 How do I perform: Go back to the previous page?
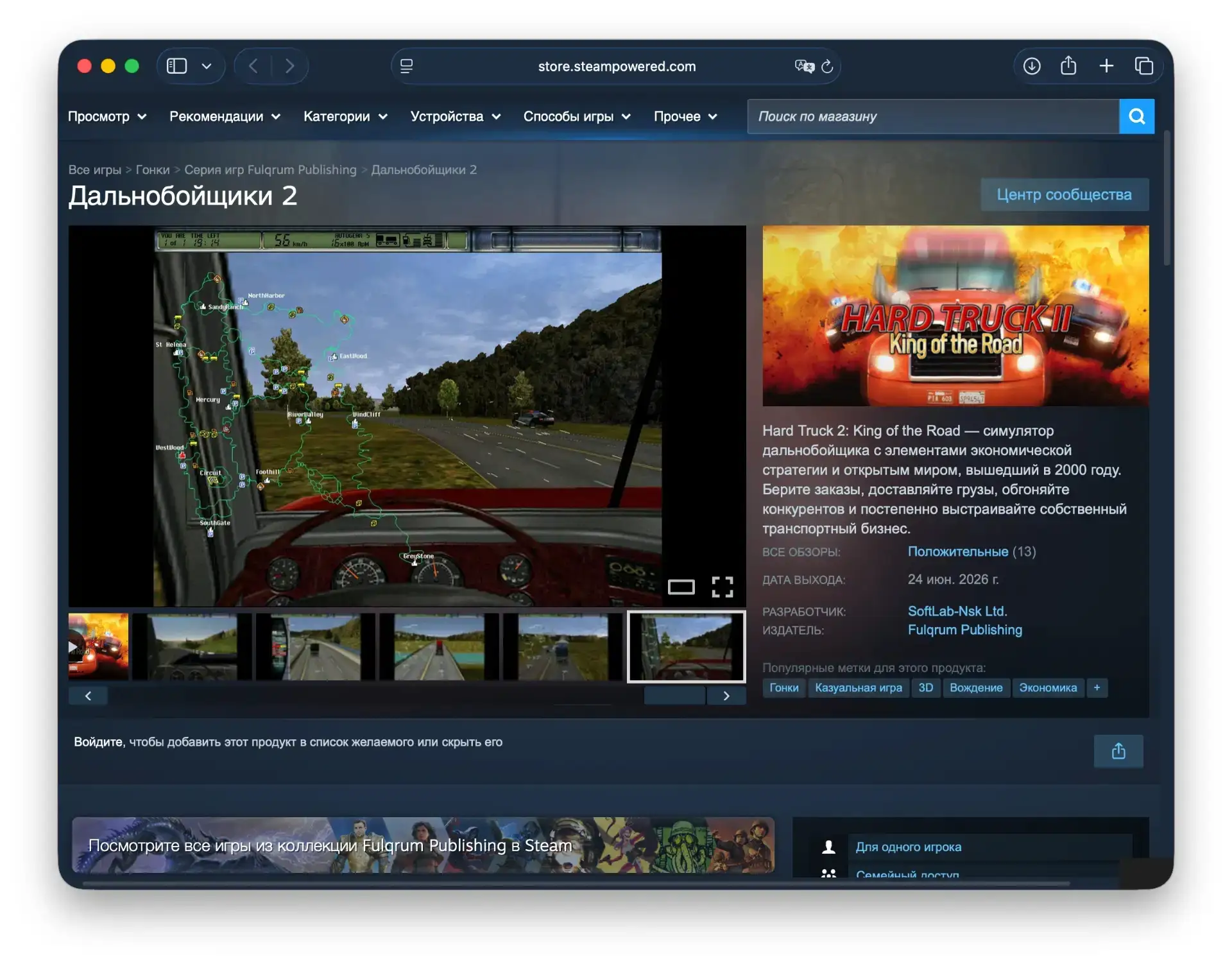pos(253,66)
